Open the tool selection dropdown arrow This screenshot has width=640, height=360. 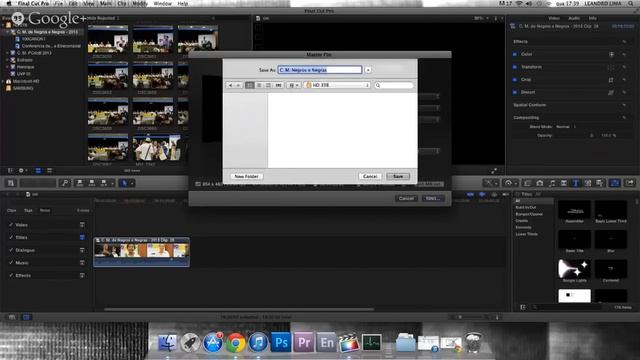132,183
